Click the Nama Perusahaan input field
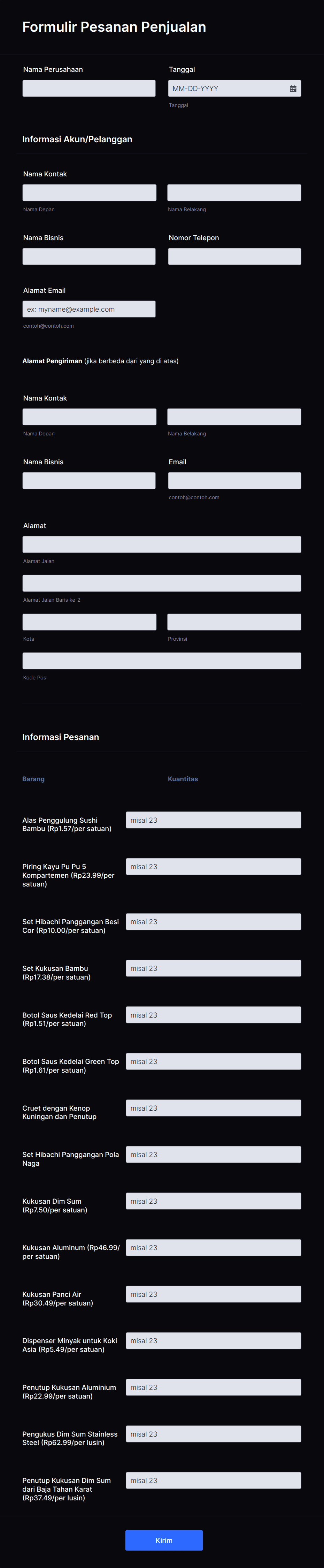324x1568 pixels. 89,88
